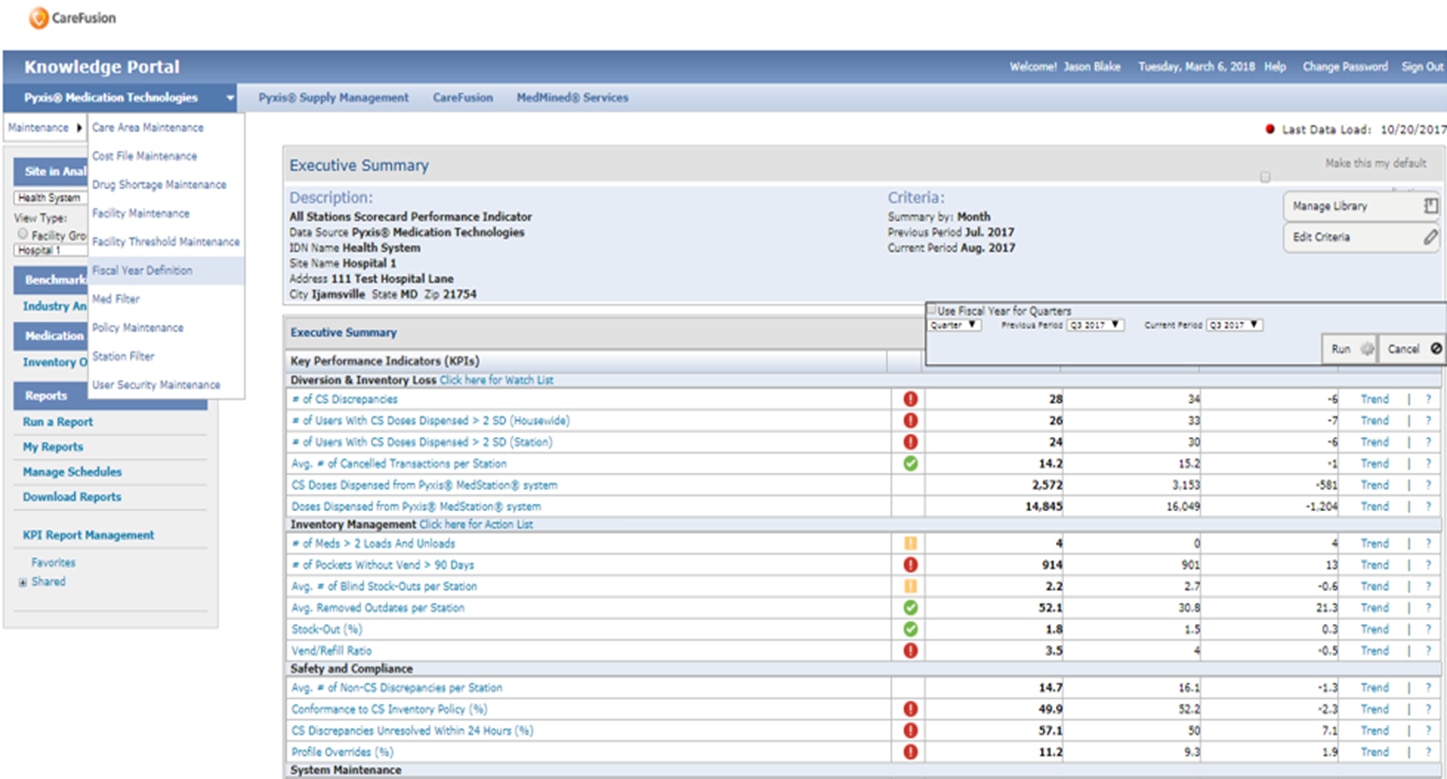Screen dimensions: 1447x779
Task: Click the pencil icon on Edit Criteria
Action: (1431, 237)
